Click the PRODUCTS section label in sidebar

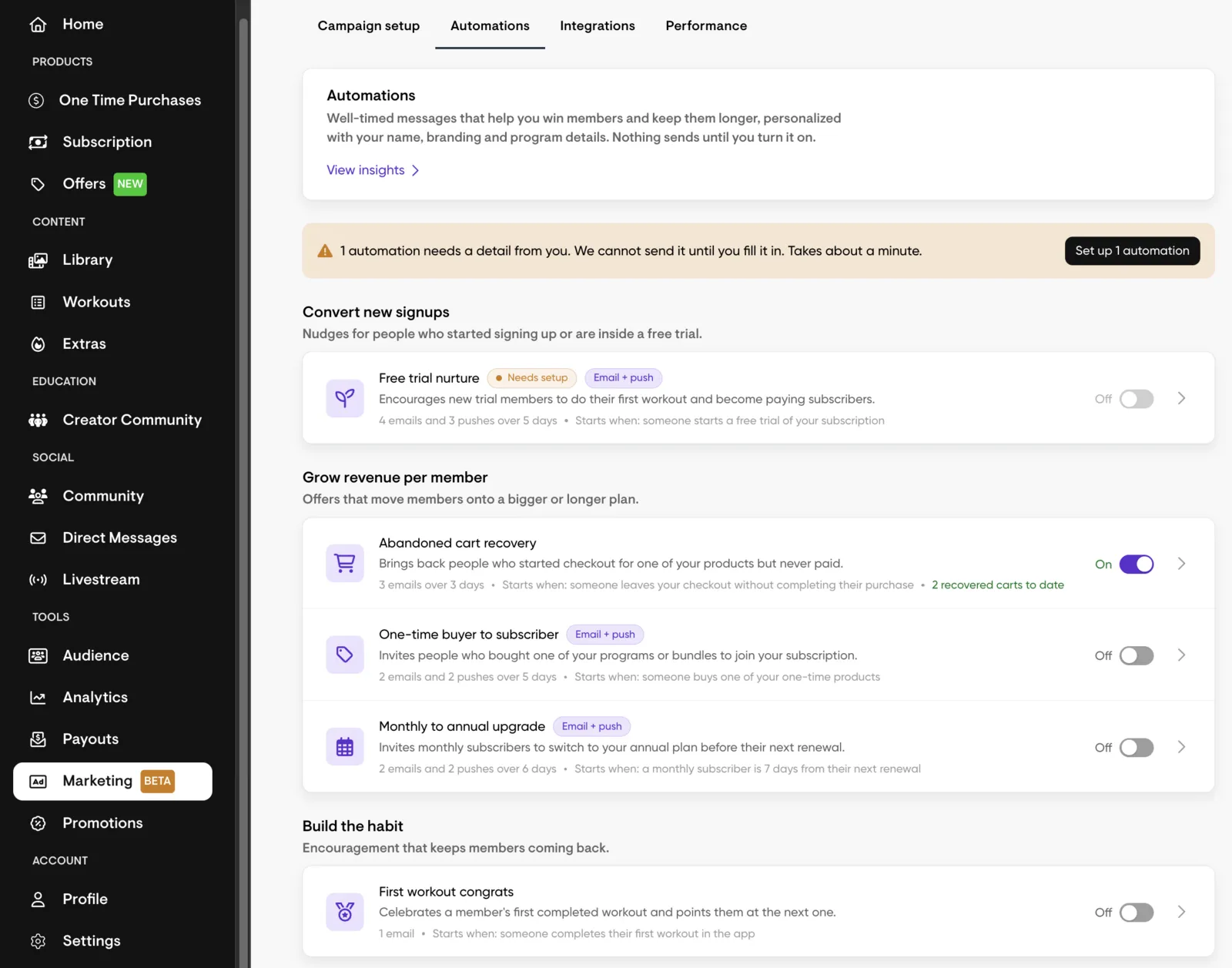(x=62, y=62)
